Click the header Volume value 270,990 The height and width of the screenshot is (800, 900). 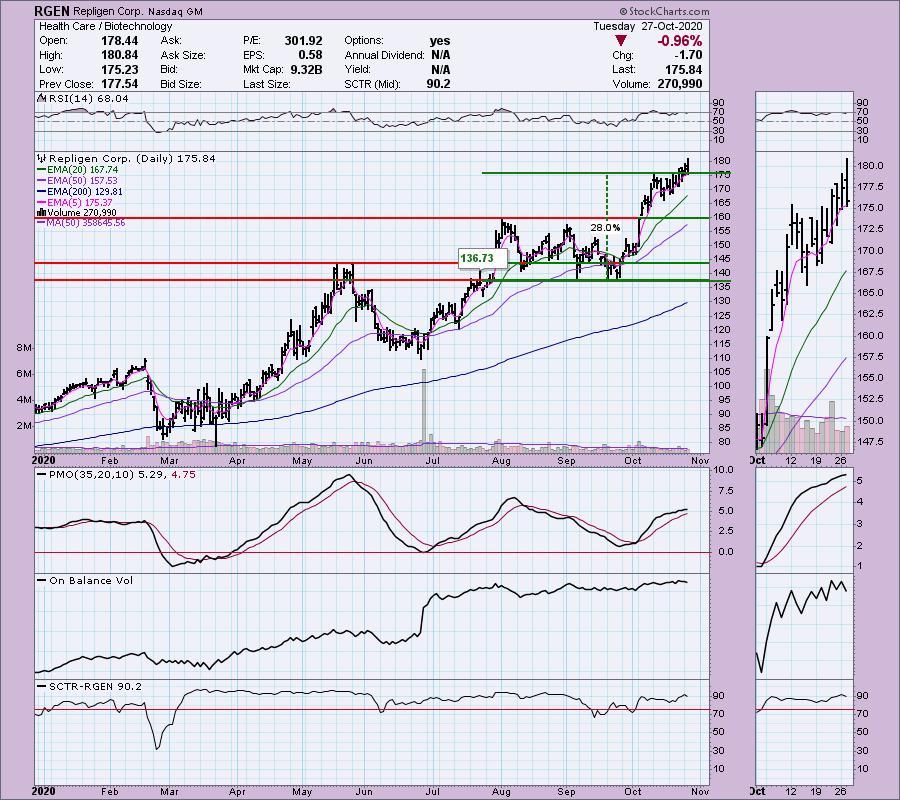[x=680, y=84]
